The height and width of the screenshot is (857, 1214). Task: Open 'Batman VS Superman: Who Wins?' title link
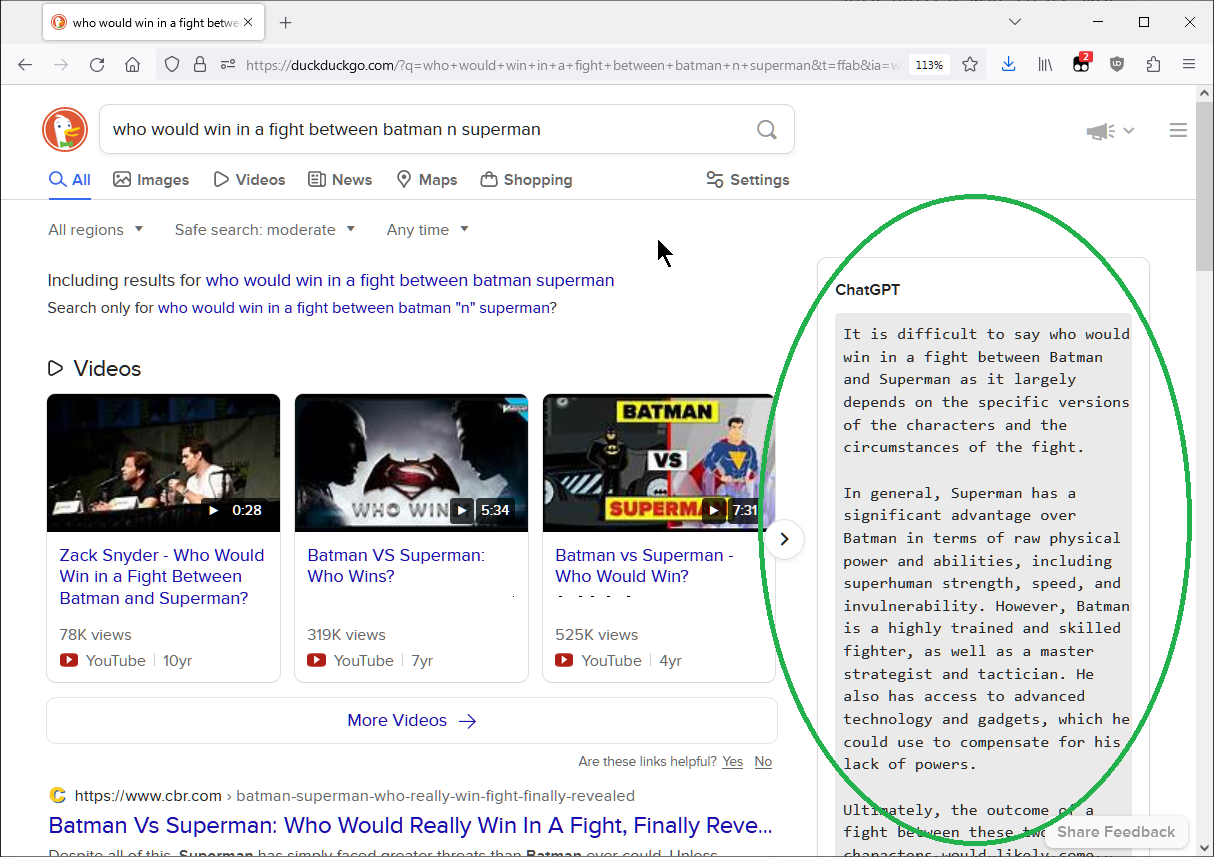pos(396,566)
